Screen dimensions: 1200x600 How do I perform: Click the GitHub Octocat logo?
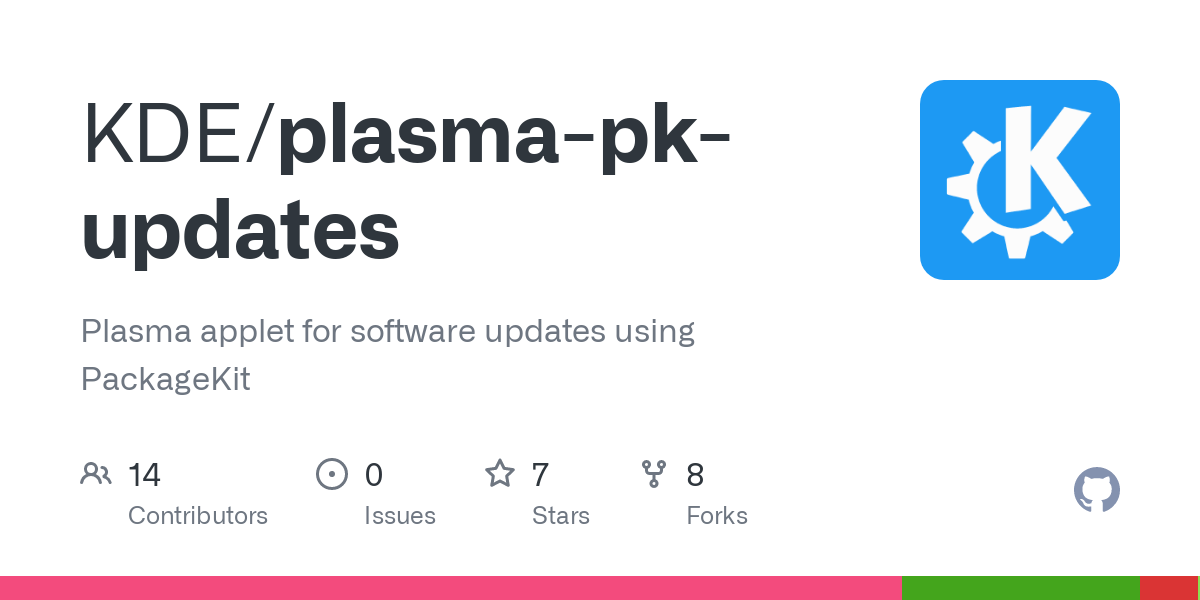click(x=1096, y=490)
